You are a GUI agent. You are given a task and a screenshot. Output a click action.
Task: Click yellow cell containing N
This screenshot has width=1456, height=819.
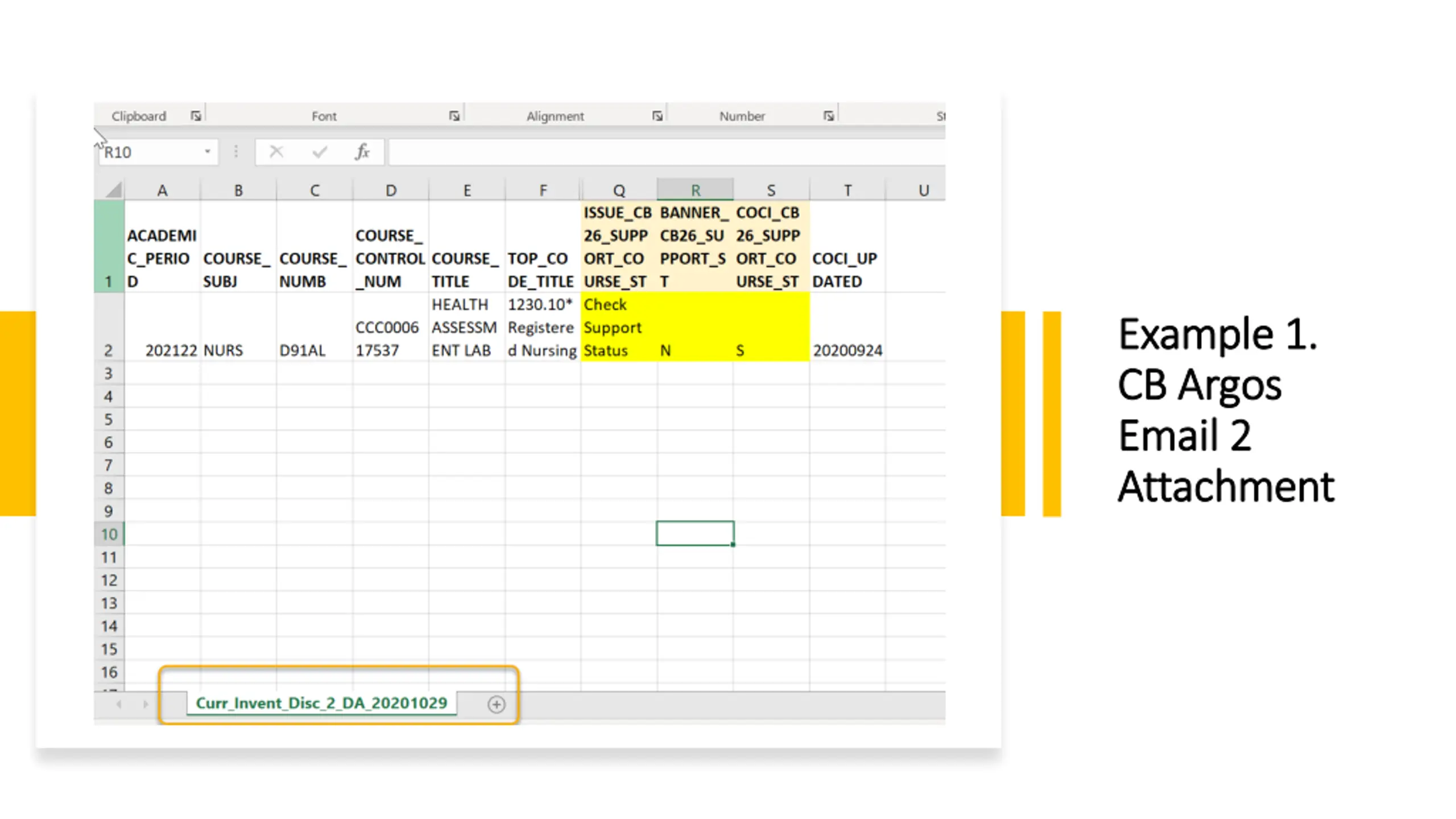click(695, 327)
